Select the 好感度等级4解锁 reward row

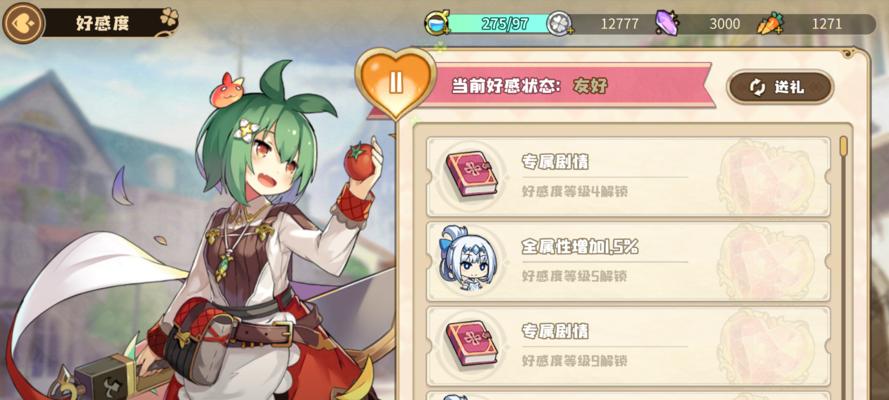(628, 177)
